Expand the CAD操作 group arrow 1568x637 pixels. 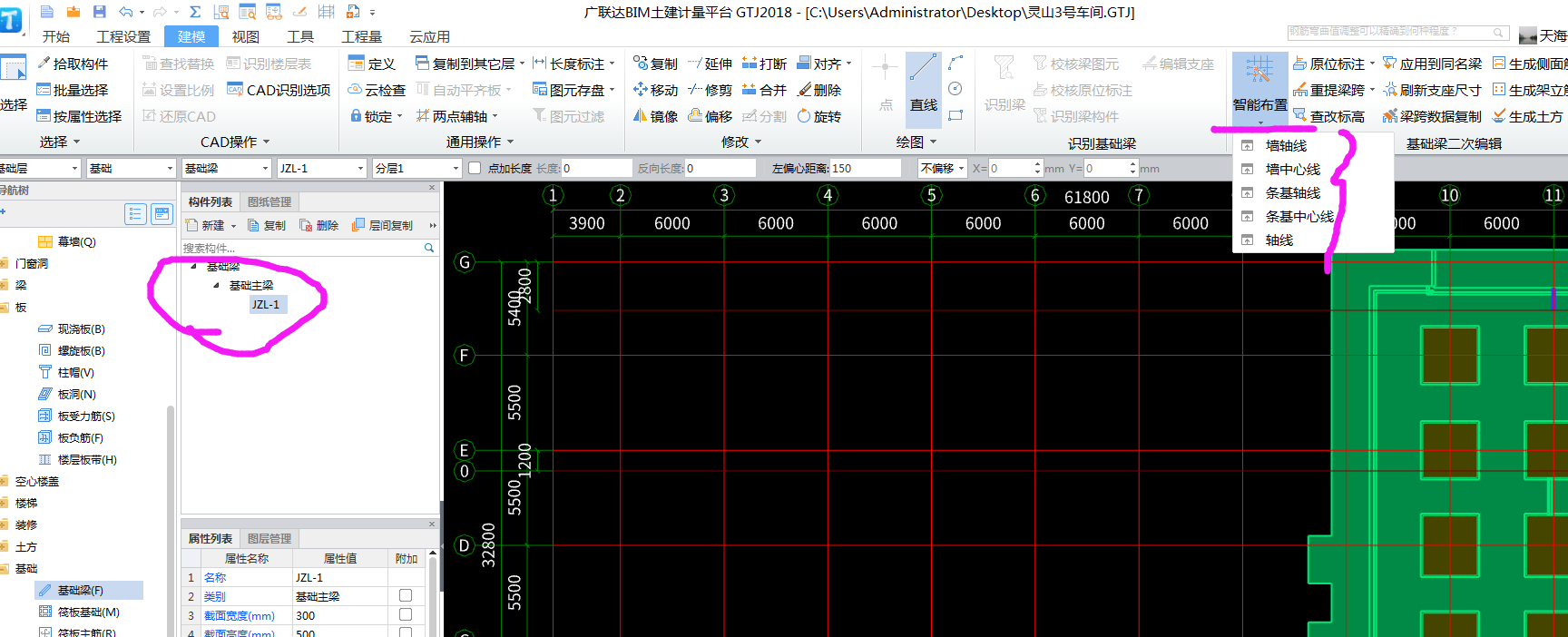pos(266,142)
